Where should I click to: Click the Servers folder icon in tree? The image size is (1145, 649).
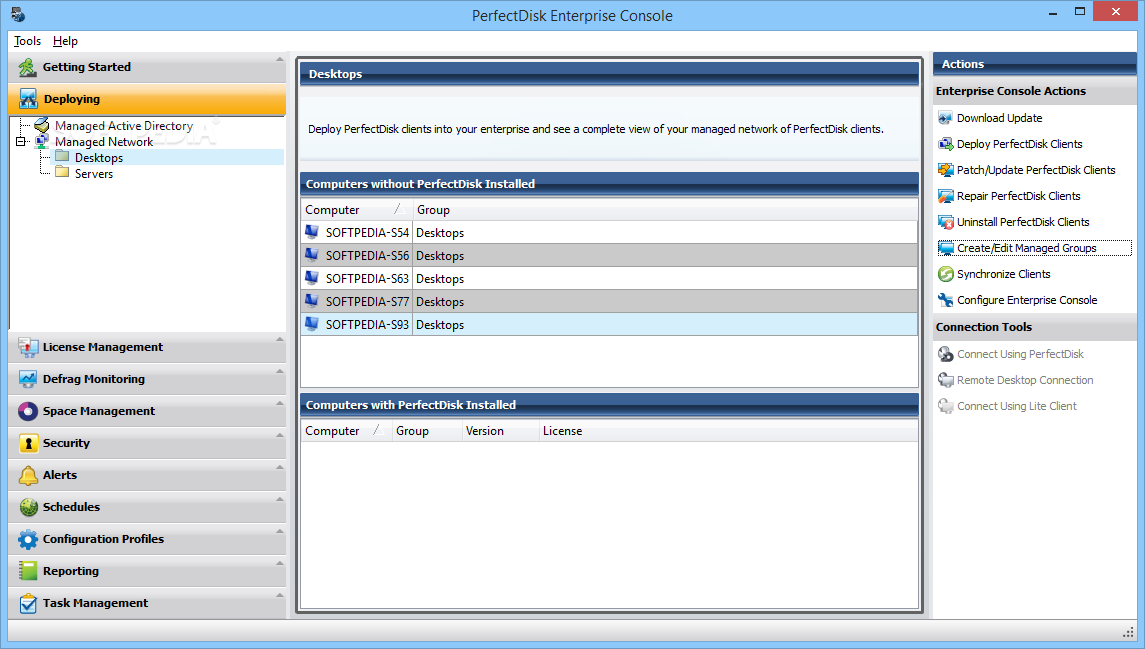coord(62,173)
